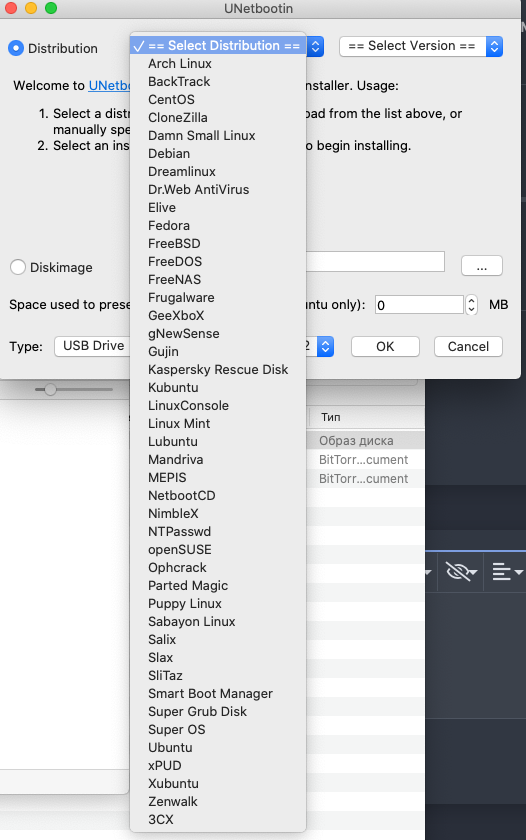The image size is (526, 840).
Task: Choose CentOS from distribution list
Action: [x=218, y=100]
